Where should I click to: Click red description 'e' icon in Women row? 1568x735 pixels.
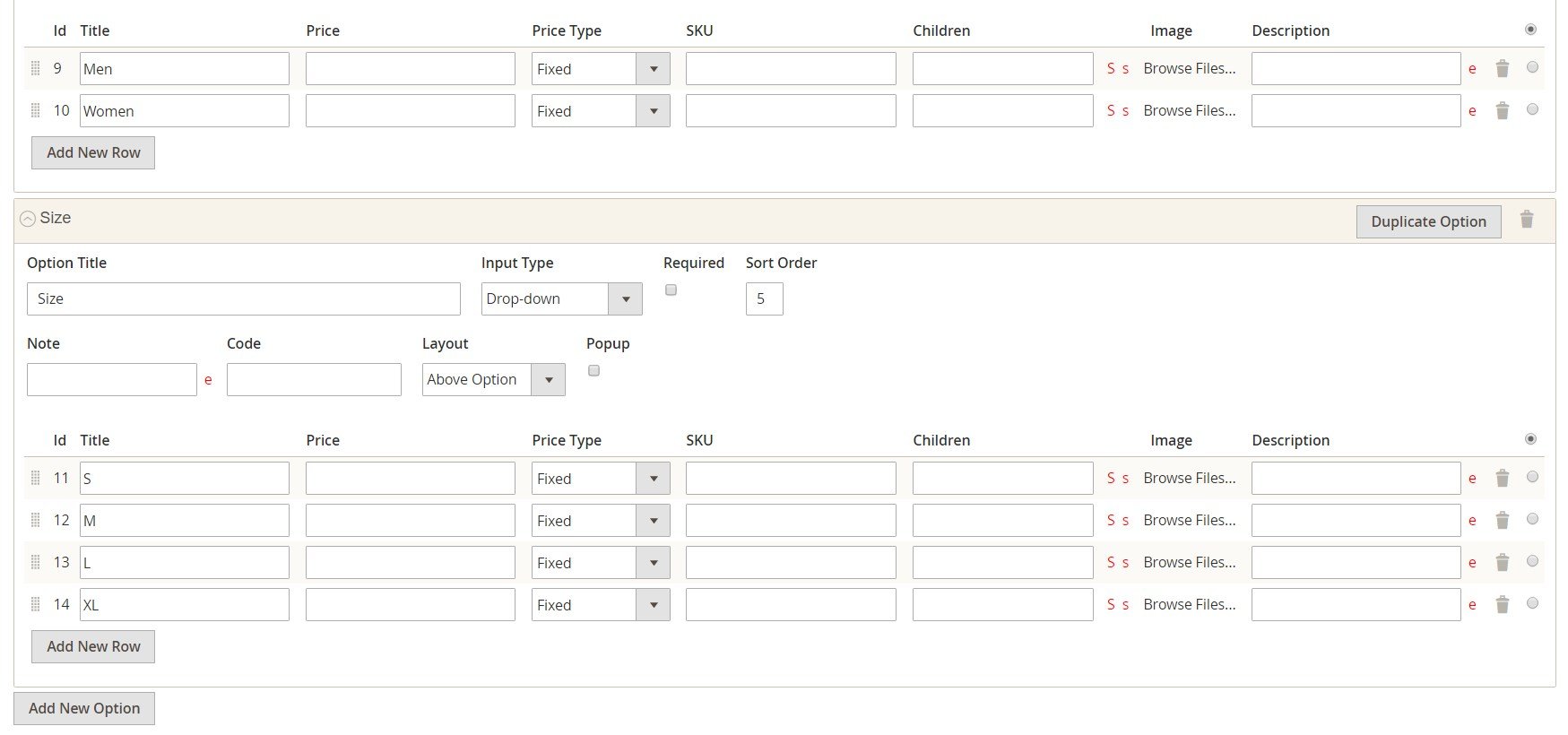(1472, 111)
